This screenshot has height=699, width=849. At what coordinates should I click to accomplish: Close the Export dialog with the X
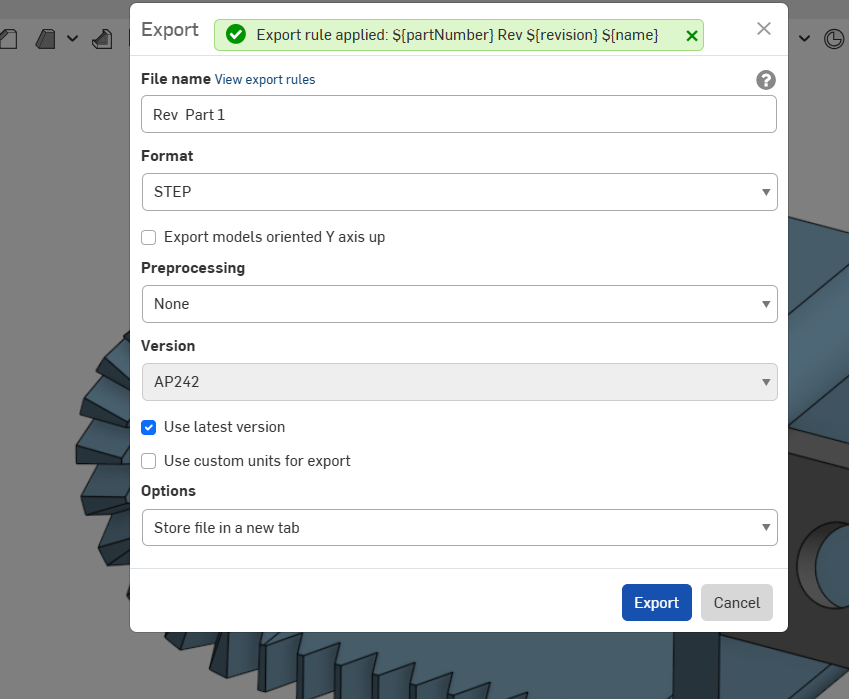tap(764, 28)
